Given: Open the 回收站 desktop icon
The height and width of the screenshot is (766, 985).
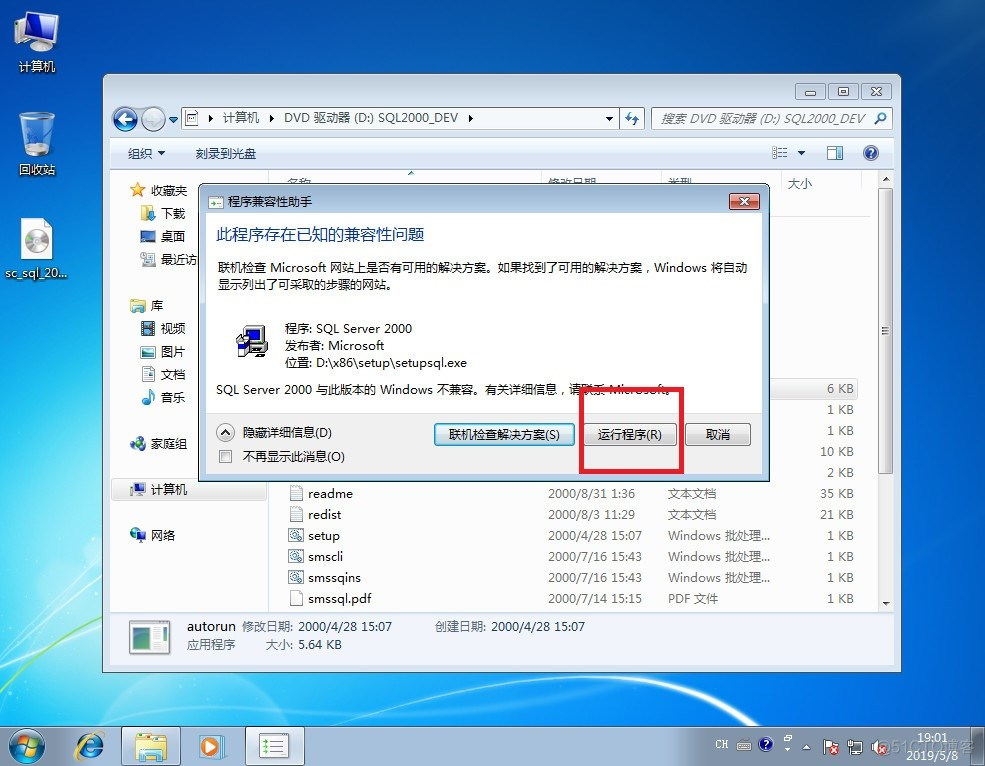Looking at the screenshot, I should click(36, 144).
